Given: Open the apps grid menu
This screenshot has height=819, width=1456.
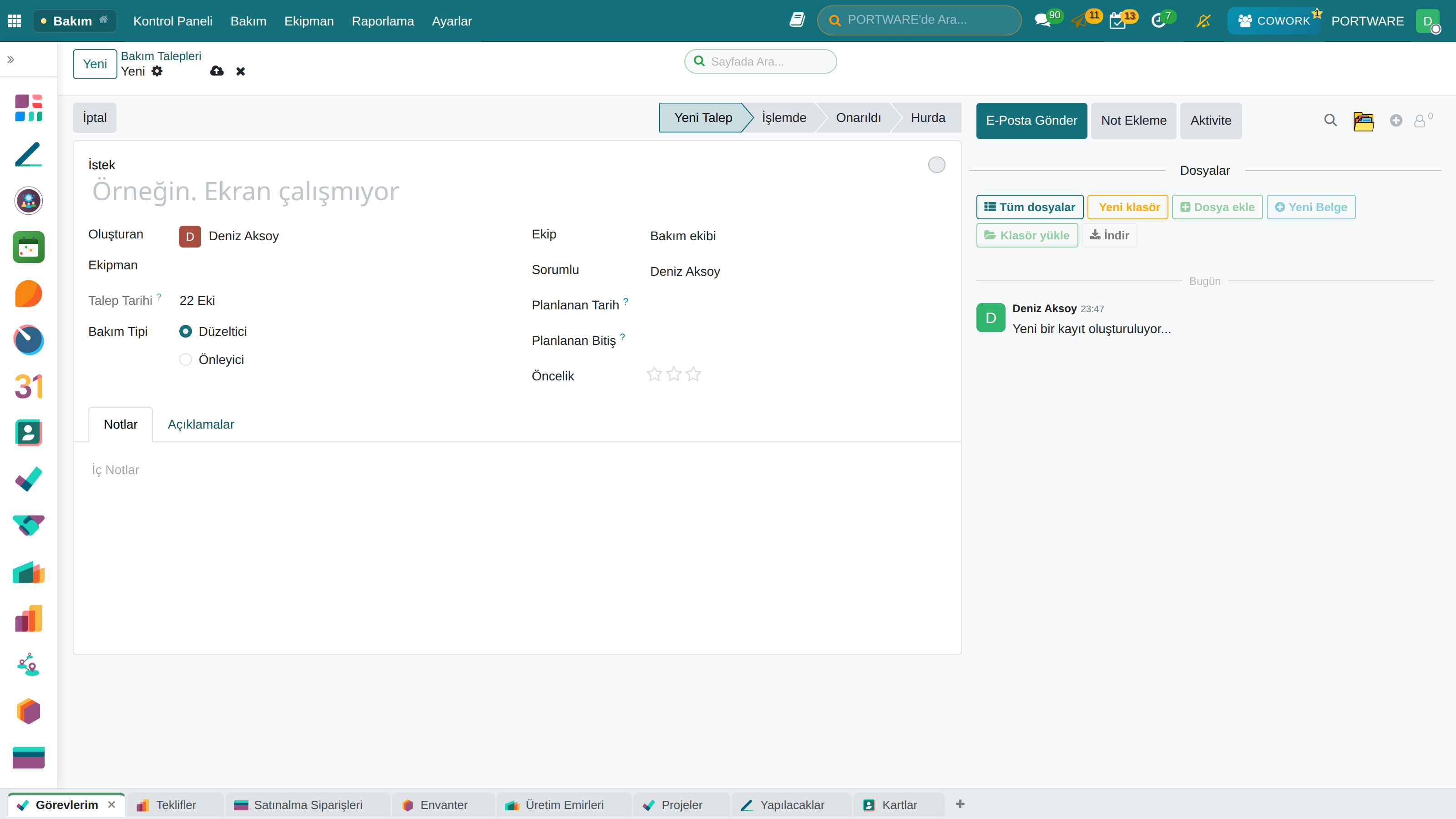Looking at the screenshot, I should 15,21.
